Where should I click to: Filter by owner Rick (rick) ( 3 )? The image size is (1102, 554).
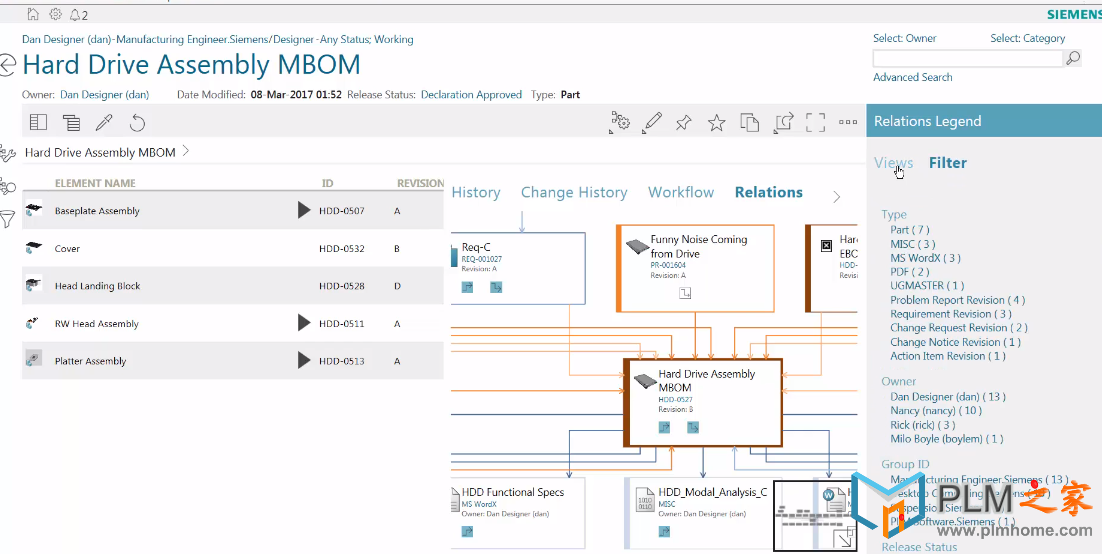[922, 425]
